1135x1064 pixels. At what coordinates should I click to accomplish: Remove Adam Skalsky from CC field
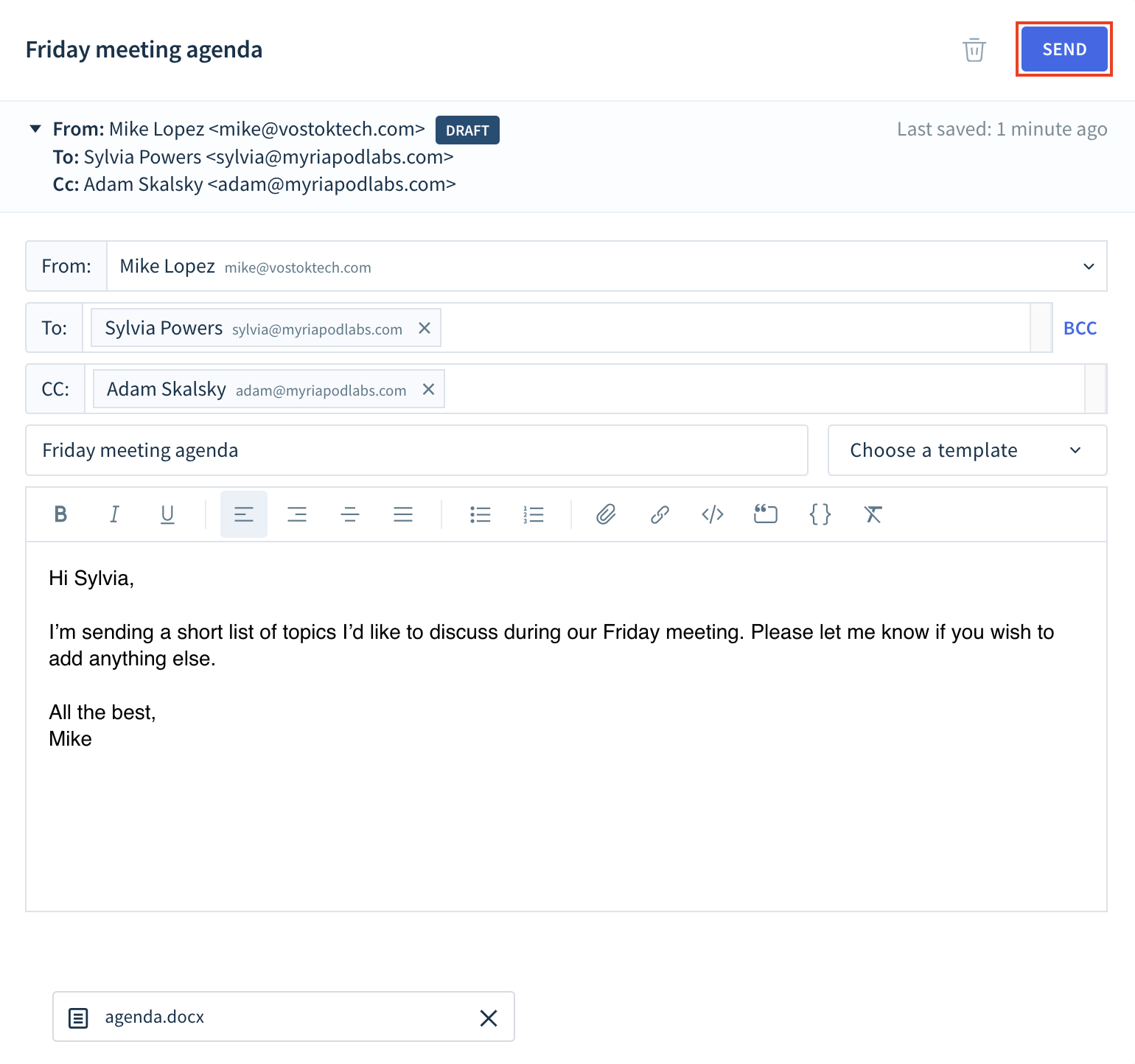428,389
